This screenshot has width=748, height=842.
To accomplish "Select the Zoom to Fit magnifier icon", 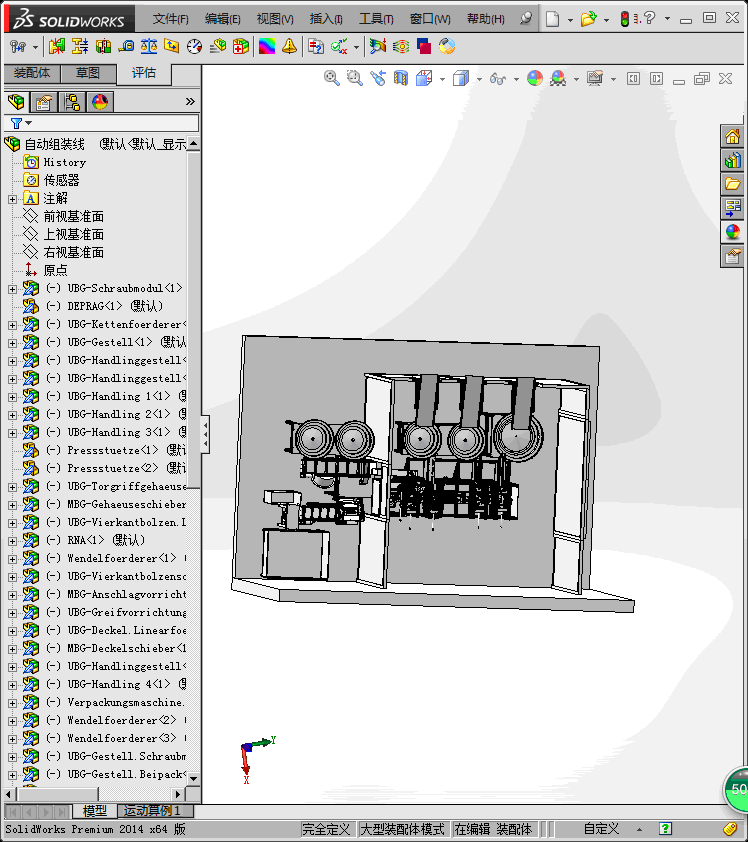I will pyautogui.click(x=331, y=78).
